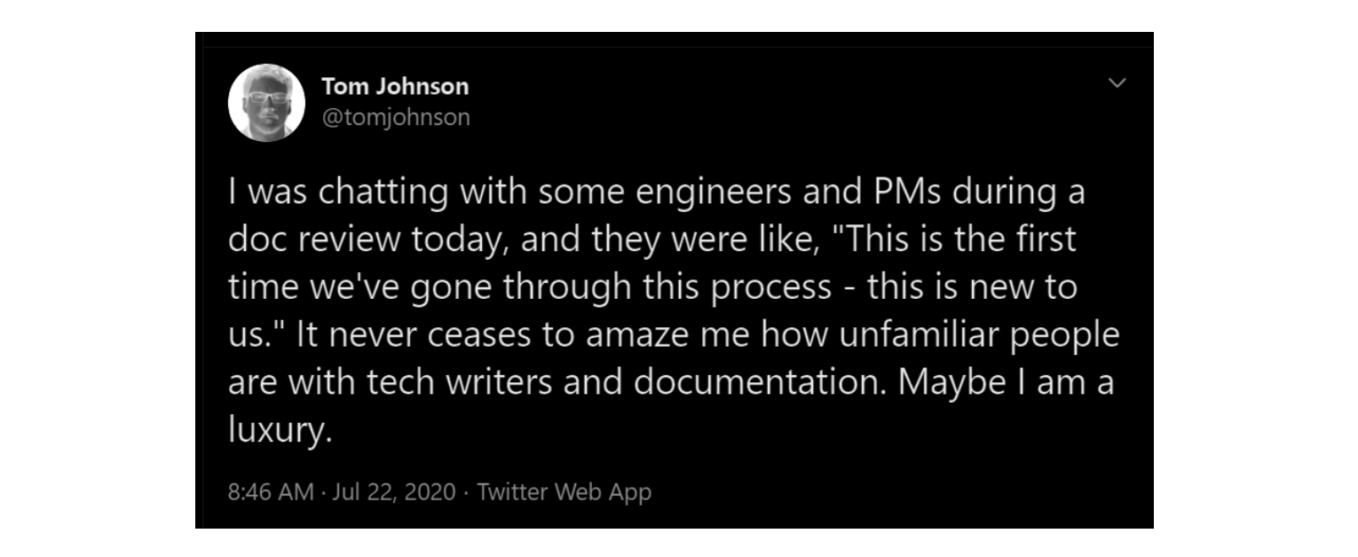Open the 8:46 AM timestamp link
1358x557 pixels.
pyautogui.click(x=272, y=492)
